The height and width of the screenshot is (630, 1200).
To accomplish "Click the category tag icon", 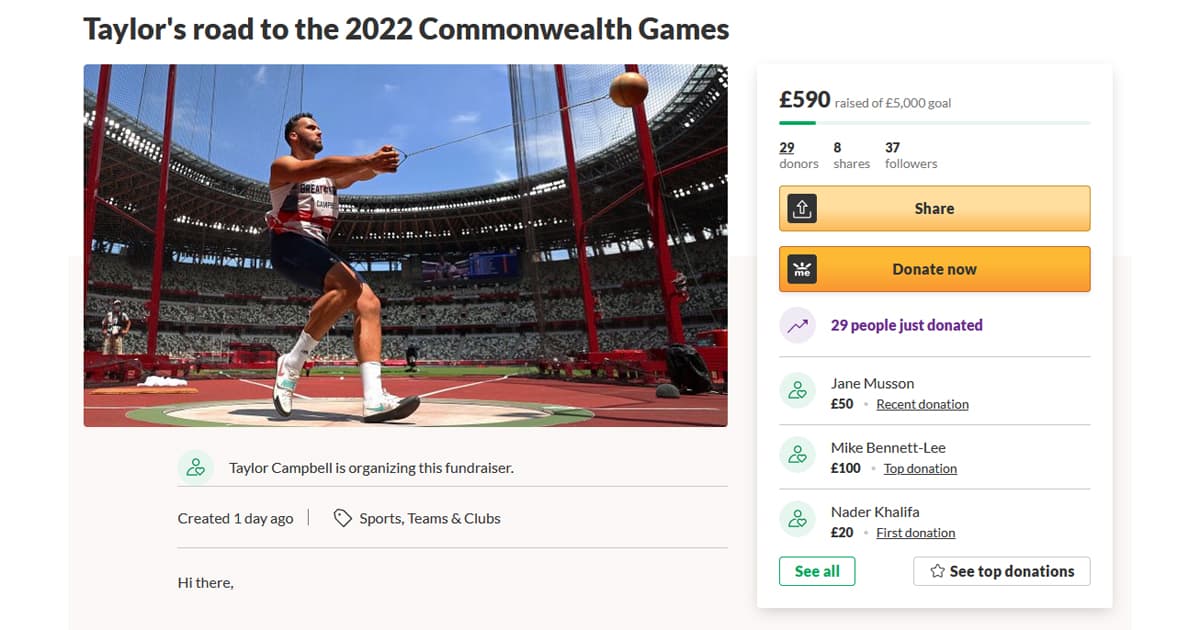I will pos(342,518).
